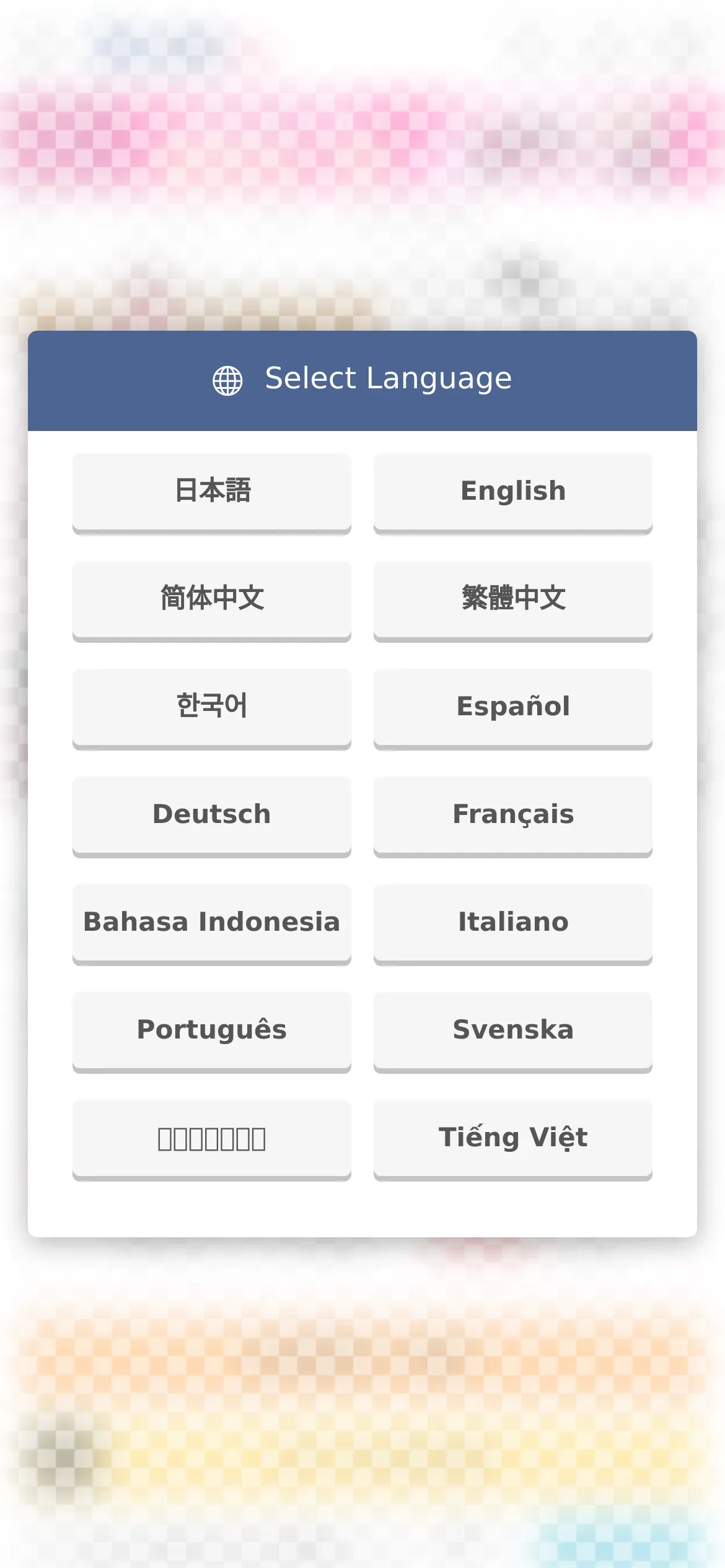
Task: Click the blurred pink background above the dialog
Action: [x=362, y=136]
